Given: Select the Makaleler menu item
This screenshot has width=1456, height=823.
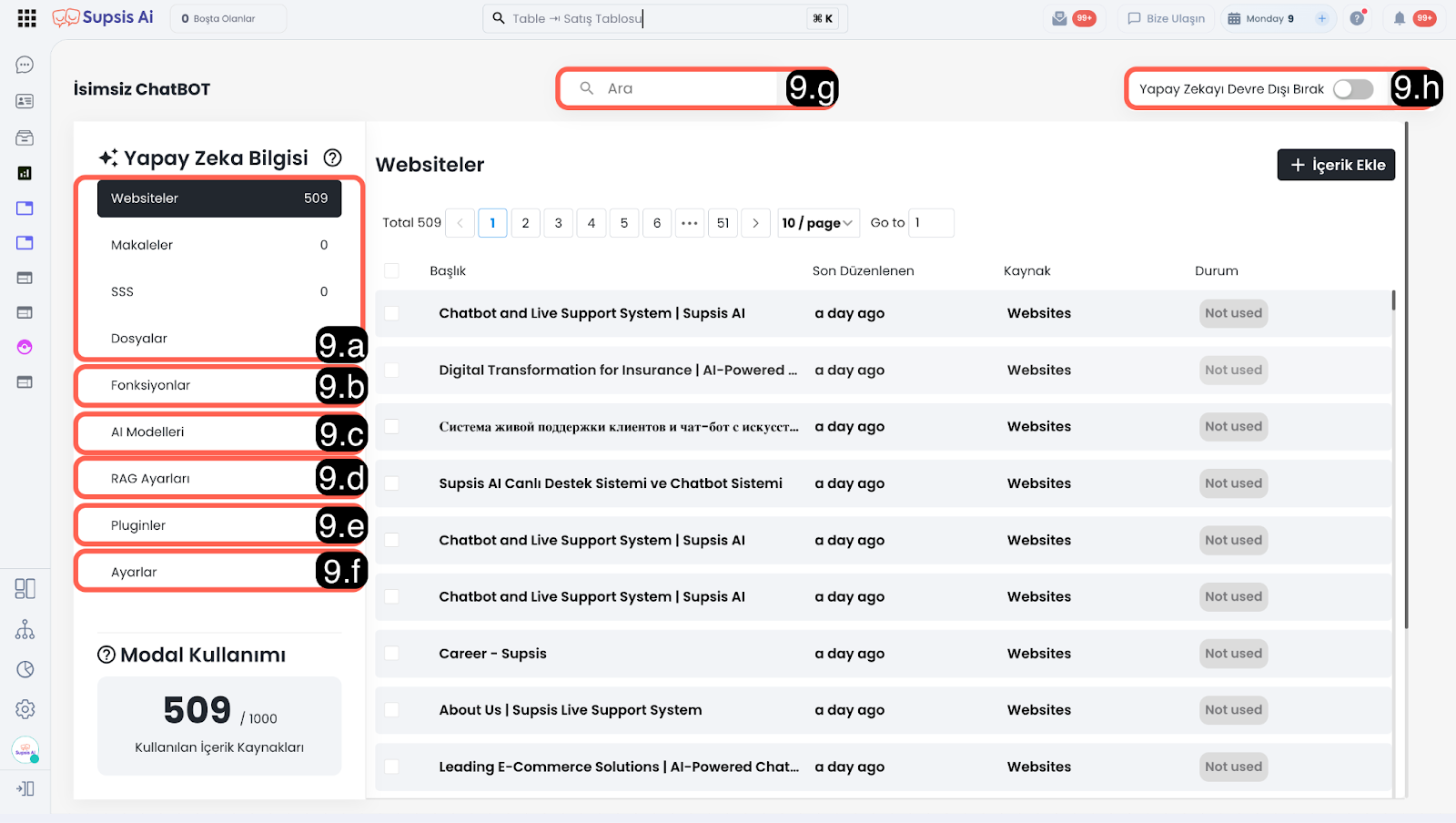Looking at the screenshot, I should pos(218,245).
